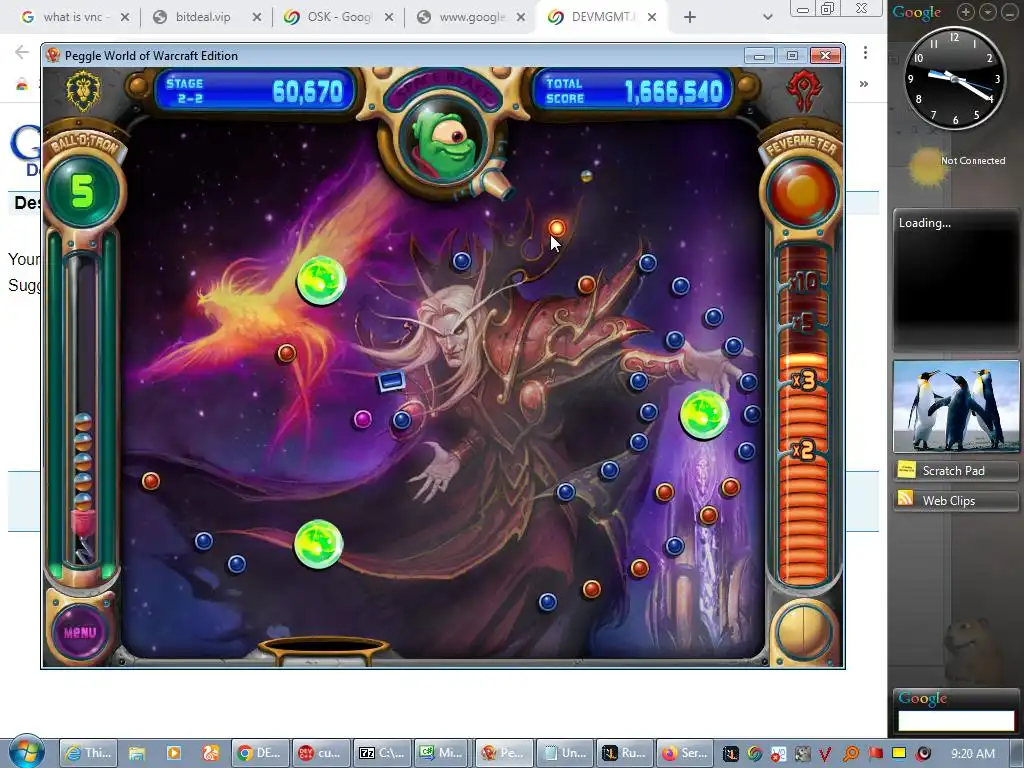The width and height of the screenshot is (1024, 768).
Task: Click Chrome's back arrow
Action: tap(22, 52)
